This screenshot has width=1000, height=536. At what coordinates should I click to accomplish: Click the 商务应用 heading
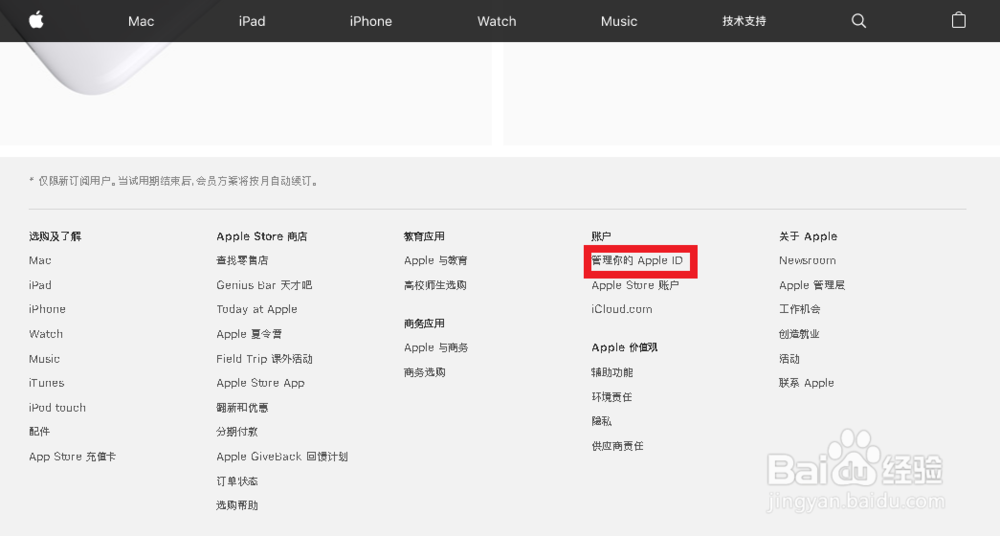424,324
